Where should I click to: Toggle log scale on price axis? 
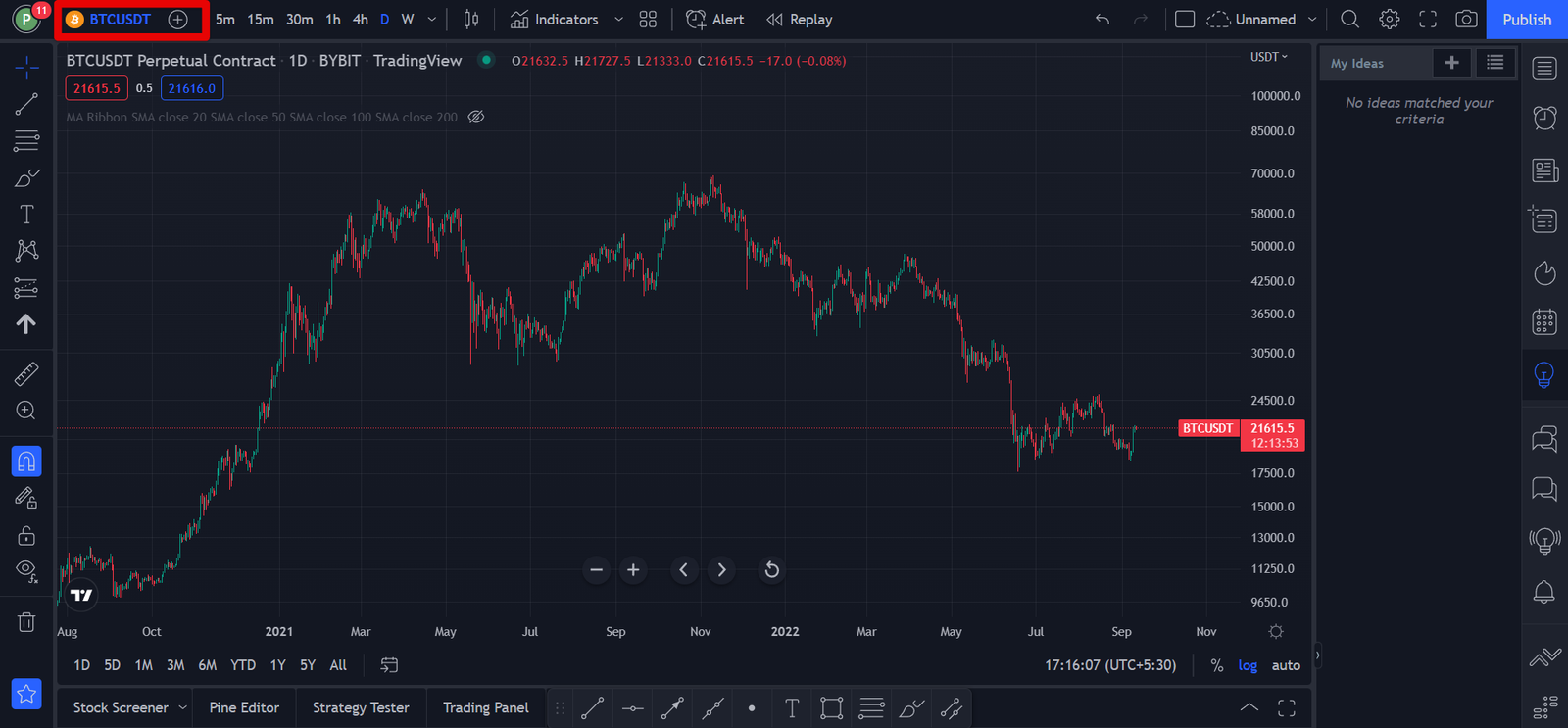1248,665
